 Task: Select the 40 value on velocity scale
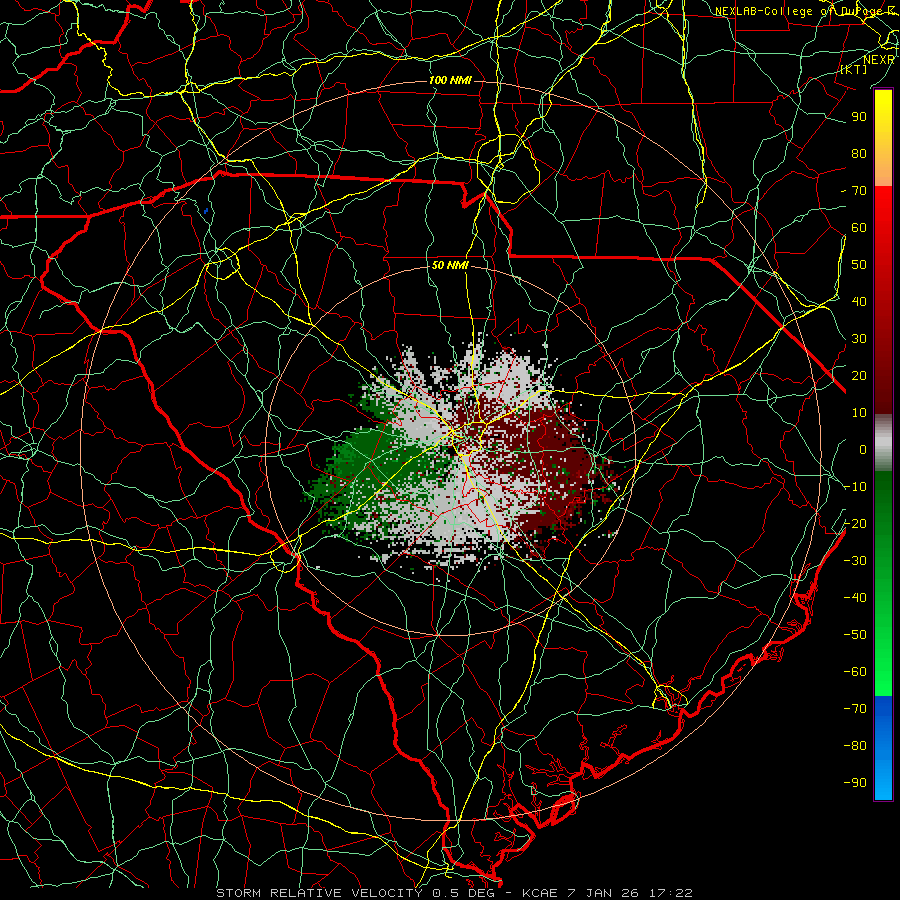pos(859,301)
